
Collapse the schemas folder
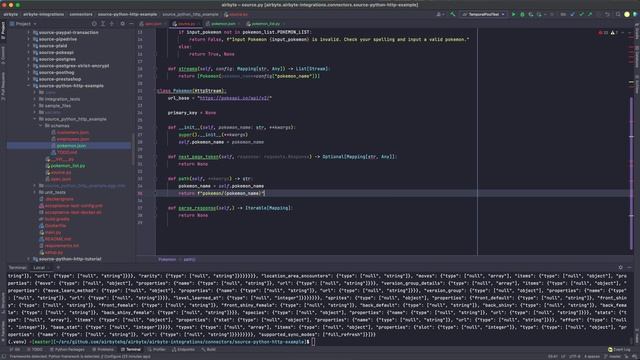(x=41, y=126)
